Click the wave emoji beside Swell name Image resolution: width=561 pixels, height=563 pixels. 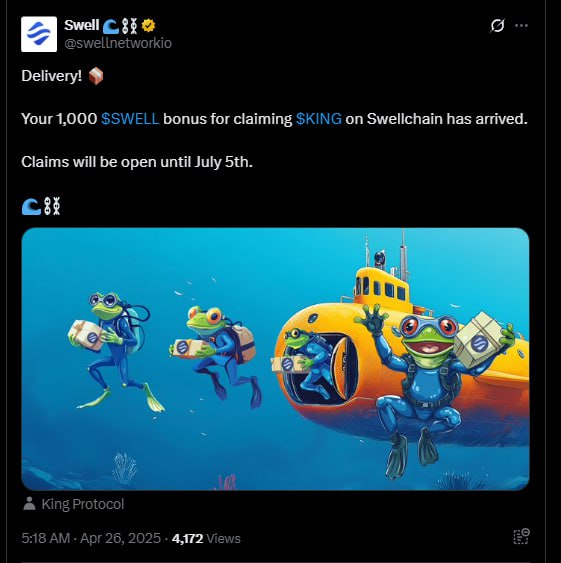(111, 26)
